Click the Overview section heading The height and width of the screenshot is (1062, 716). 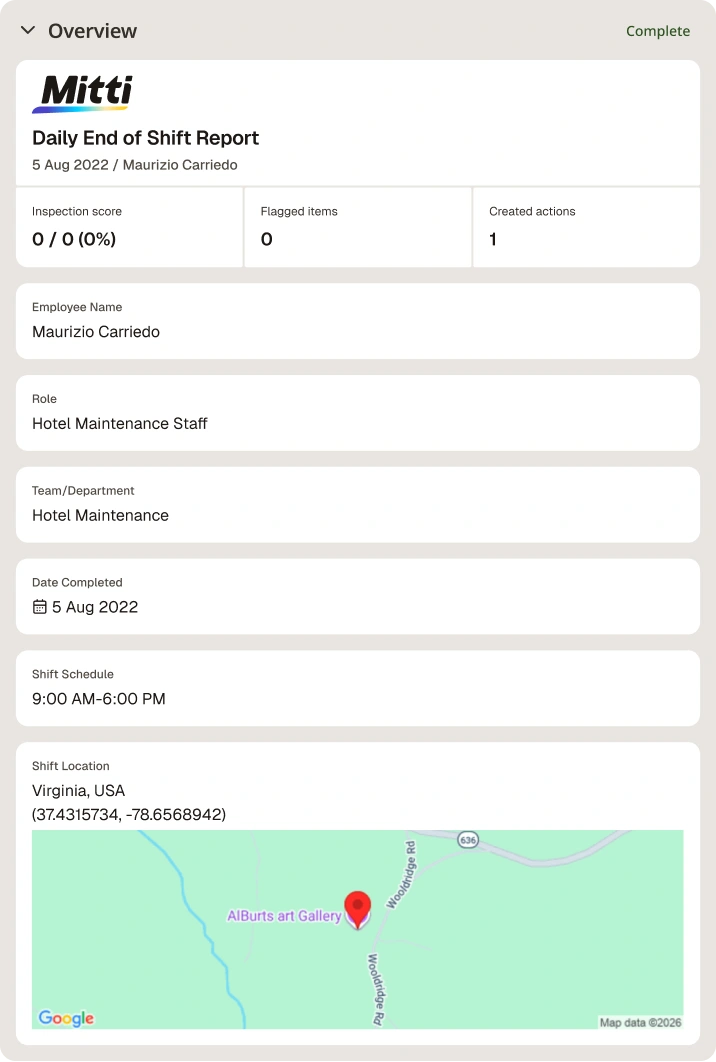click(92, 31)
